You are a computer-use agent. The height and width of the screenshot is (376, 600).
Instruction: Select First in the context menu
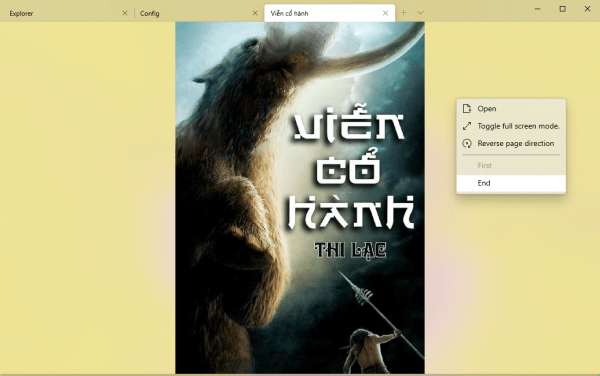click(x=511, y=166)
